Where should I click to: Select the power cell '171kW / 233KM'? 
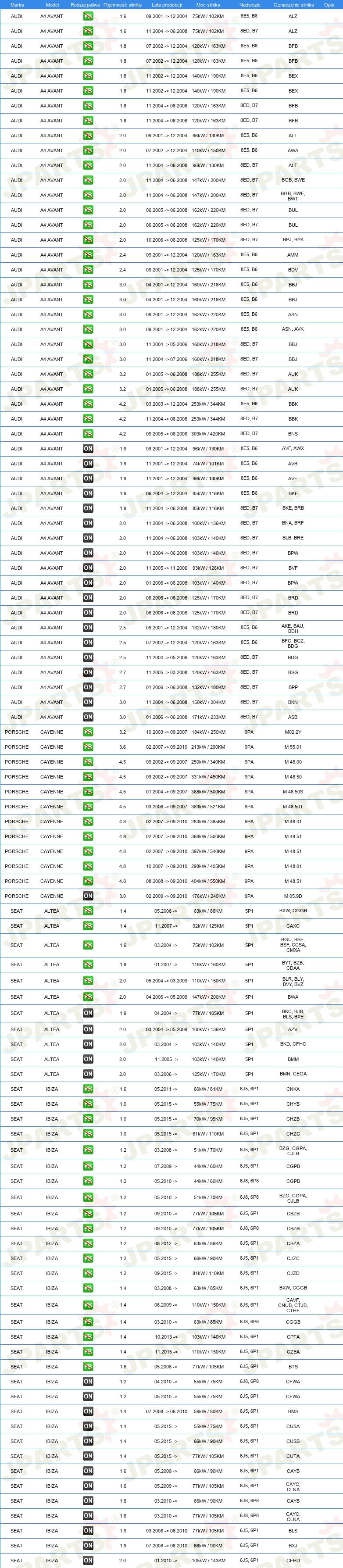(x=208, y=717)
